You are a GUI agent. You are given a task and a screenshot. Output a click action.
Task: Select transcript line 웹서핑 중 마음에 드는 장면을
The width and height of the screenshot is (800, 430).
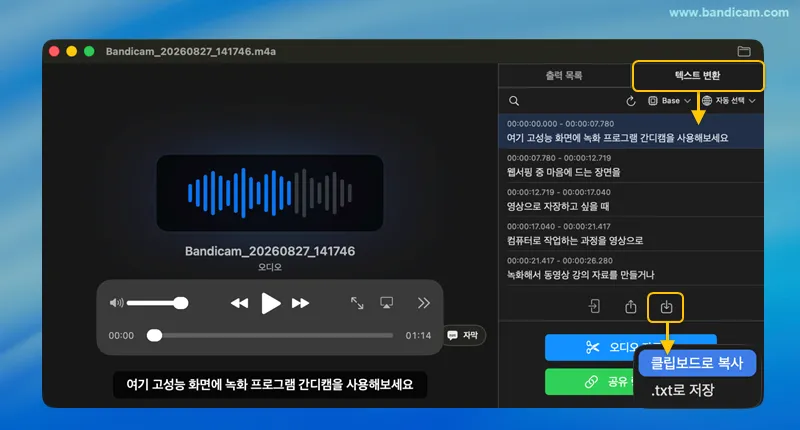coord(631,166)
